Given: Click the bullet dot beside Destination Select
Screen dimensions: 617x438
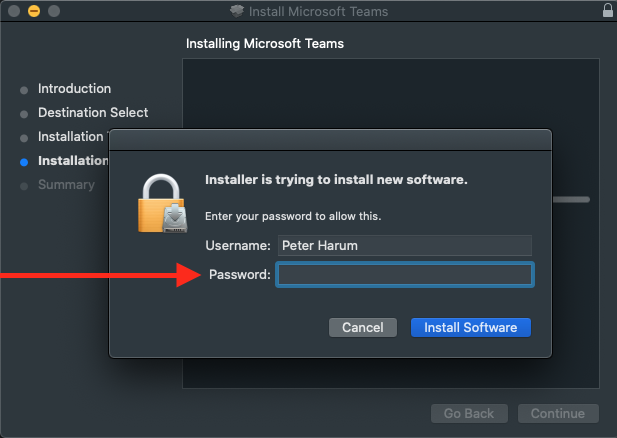Looking at the screenshot, I should tap(24, 114).
